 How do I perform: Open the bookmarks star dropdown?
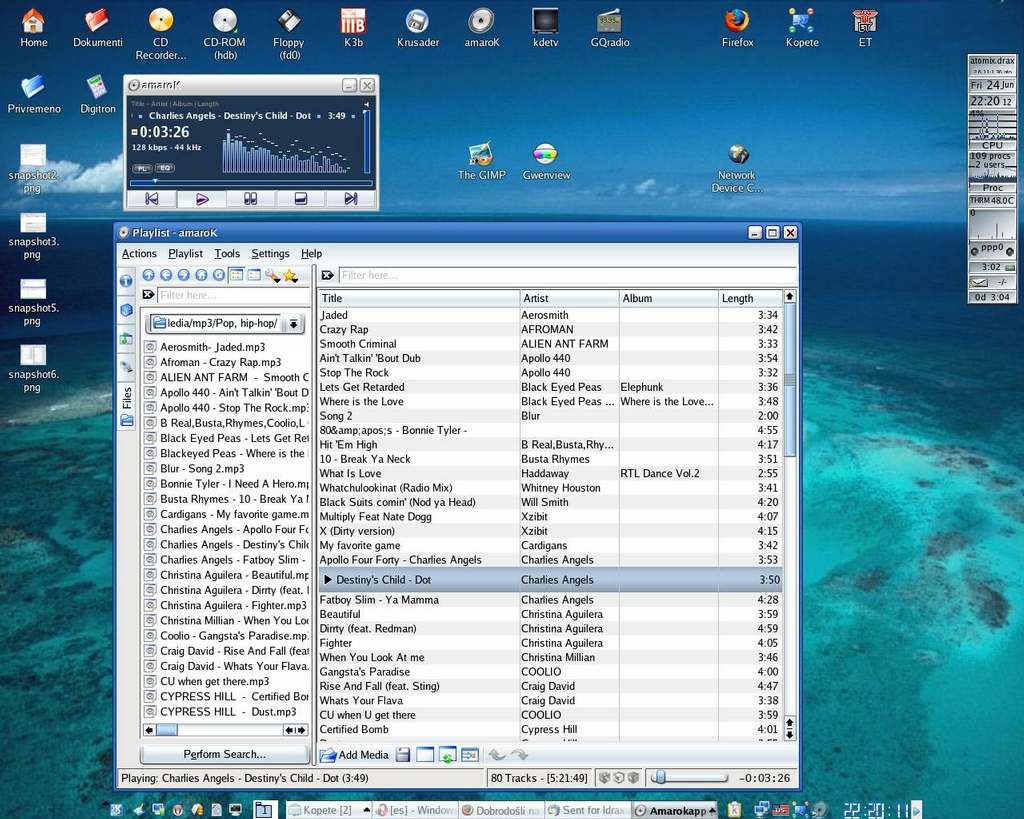(290, 276)
